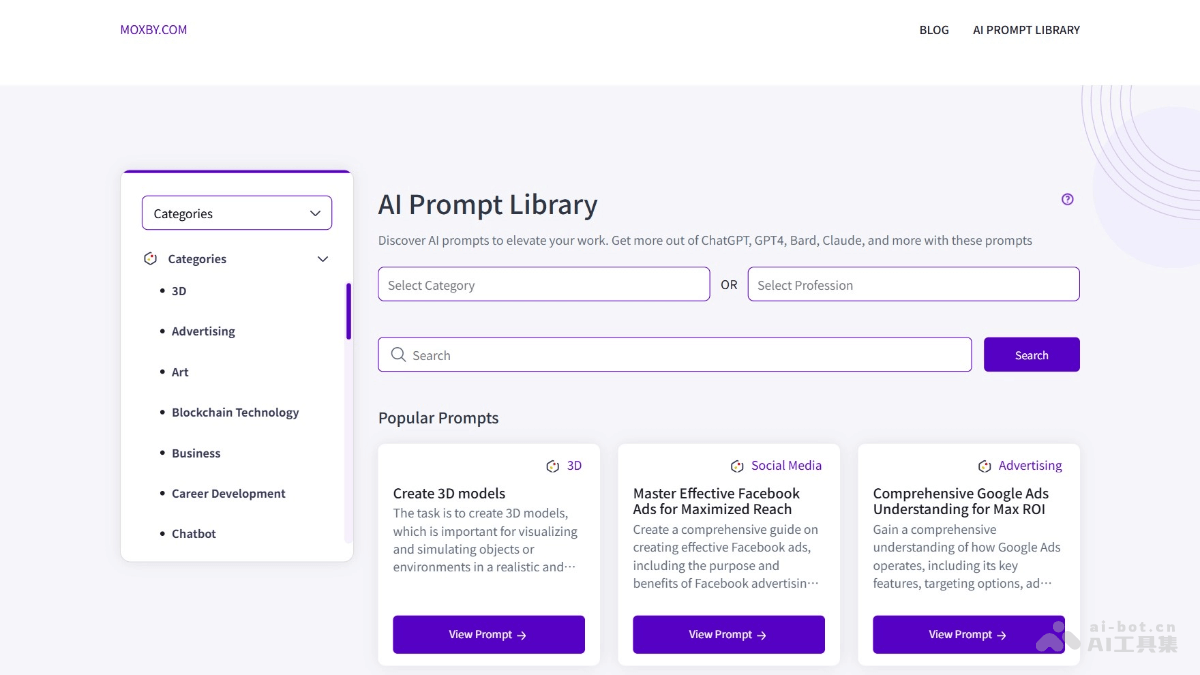The height and width of the screenshot is (675, 1200).
Task: Collapse the Categories list with its chevron
Action: (x=322, y=258)
